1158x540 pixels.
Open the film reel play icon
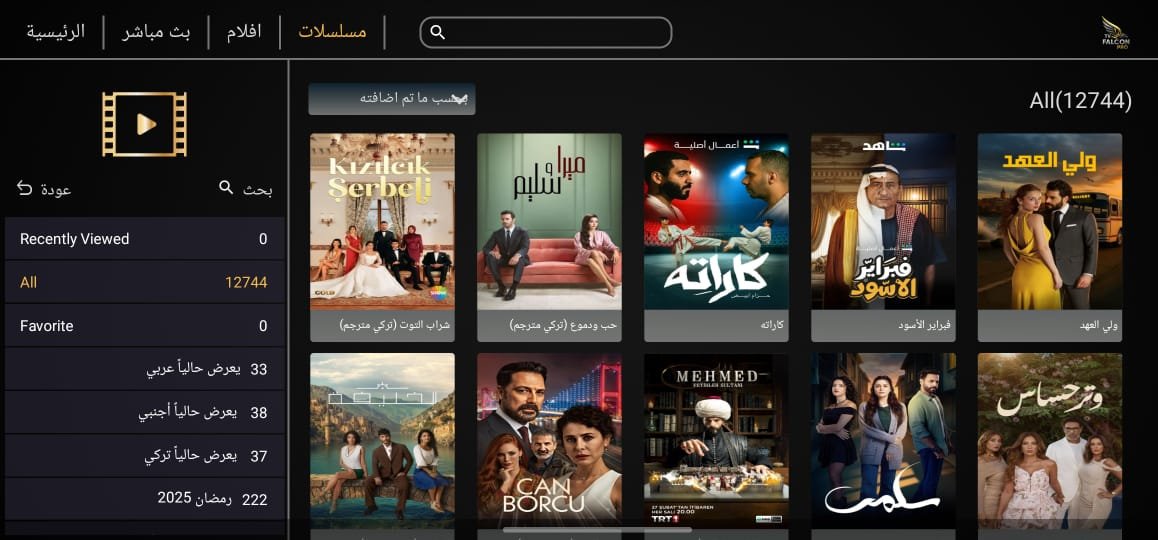[144, 124]
